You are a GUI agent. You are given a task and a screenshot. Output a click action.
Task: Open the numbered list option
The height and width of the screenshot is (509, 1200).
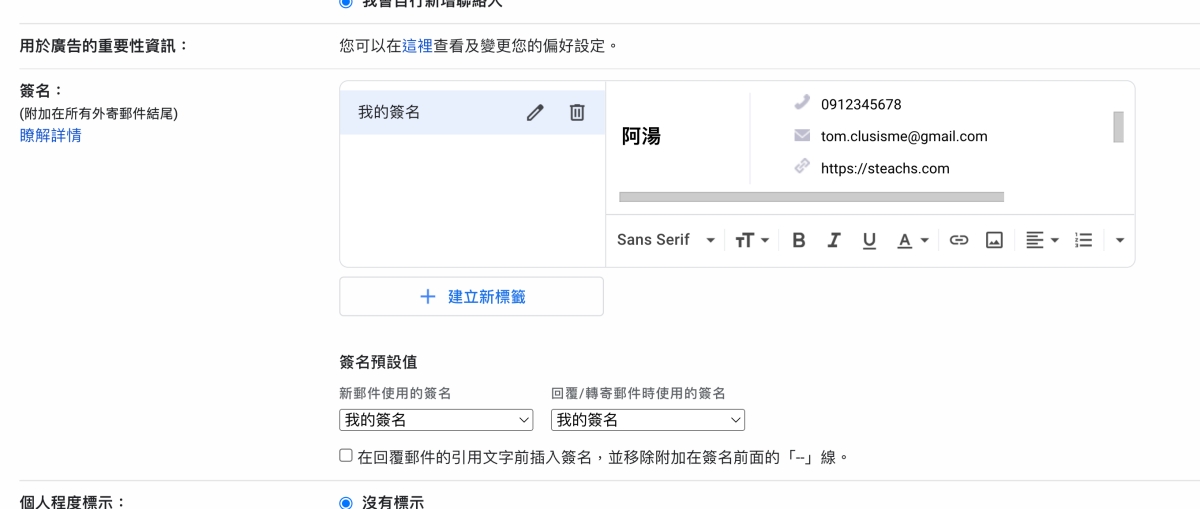click(x=1083, y=240)
